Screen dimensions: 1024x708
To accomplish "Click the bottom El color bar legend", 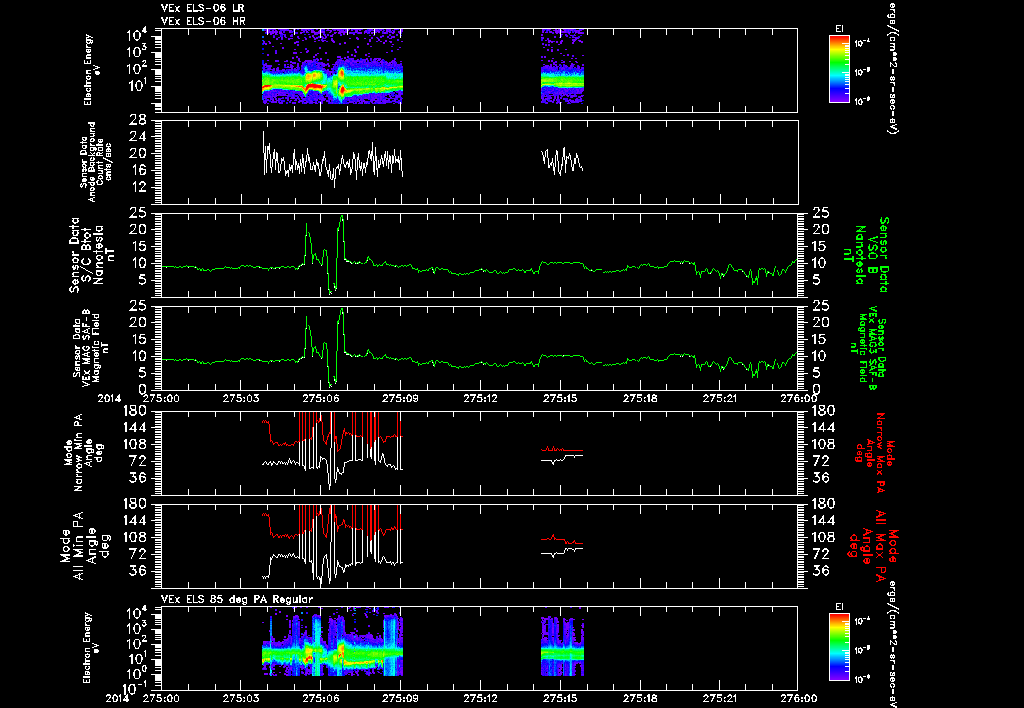I will tap(839, 647).
